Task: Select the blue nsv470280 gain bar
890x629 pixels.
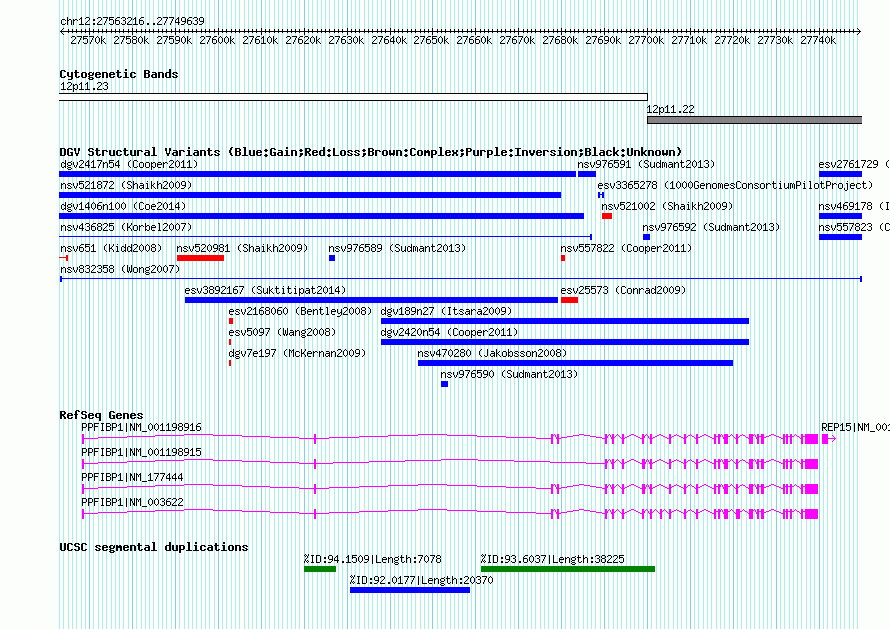Action: tap(576, 363)
